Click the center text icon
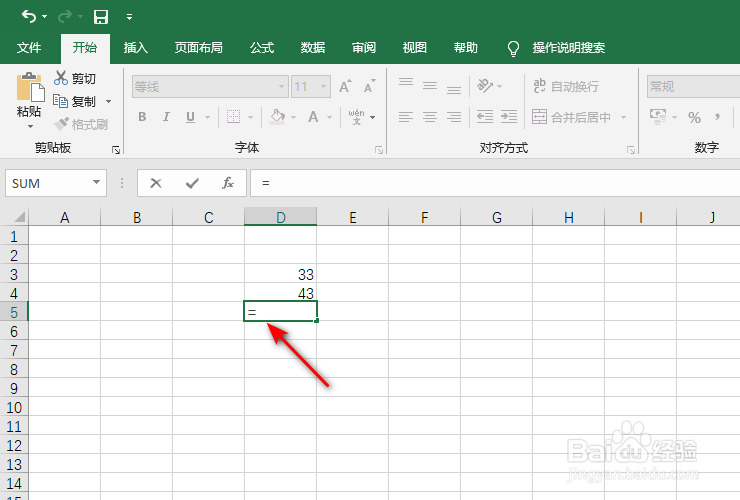Screen dimensions: 740x500 (430, 117)
